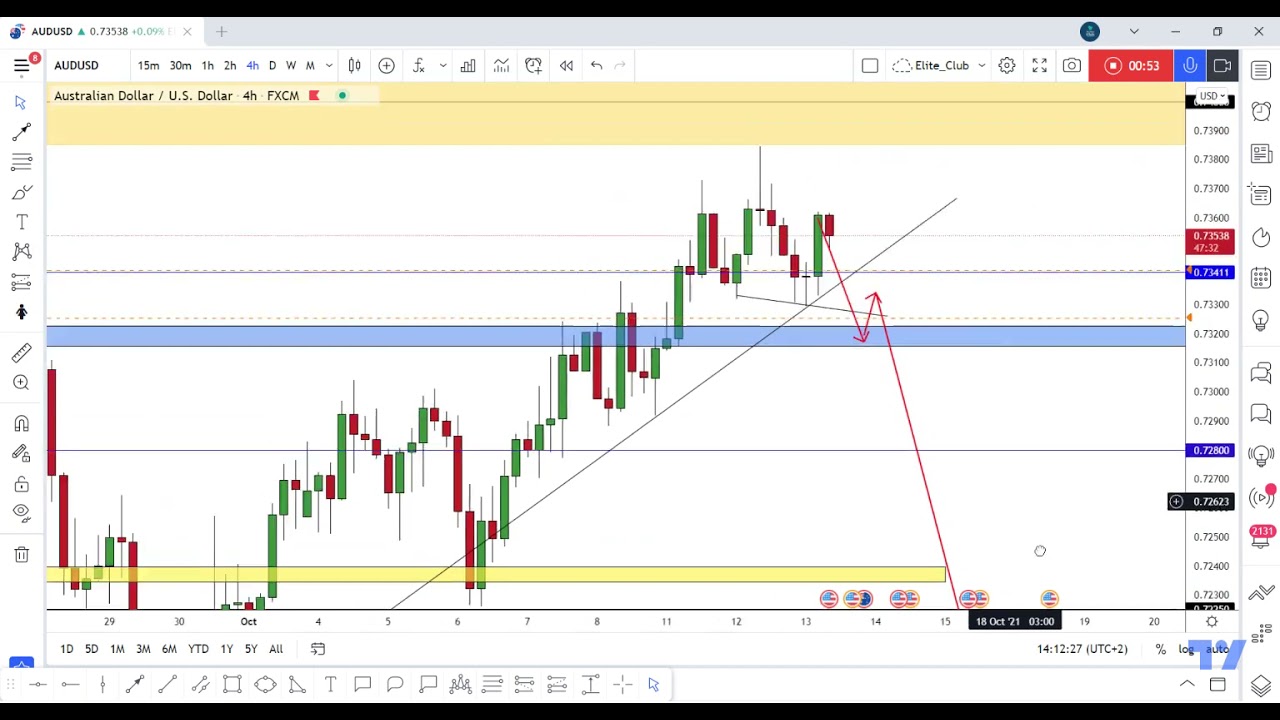This screenshot has height=720, width=1280.
Task: Click the go-to-date icon
Action: pos(318,649)
